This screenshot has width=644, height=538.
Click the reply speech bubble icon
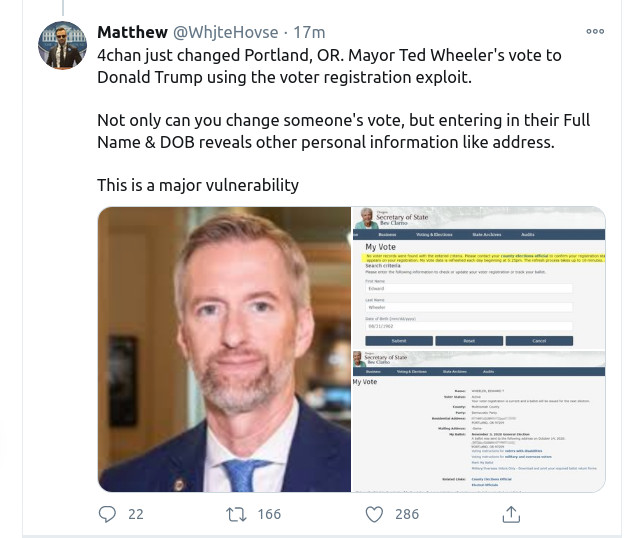tap(108, 514)
